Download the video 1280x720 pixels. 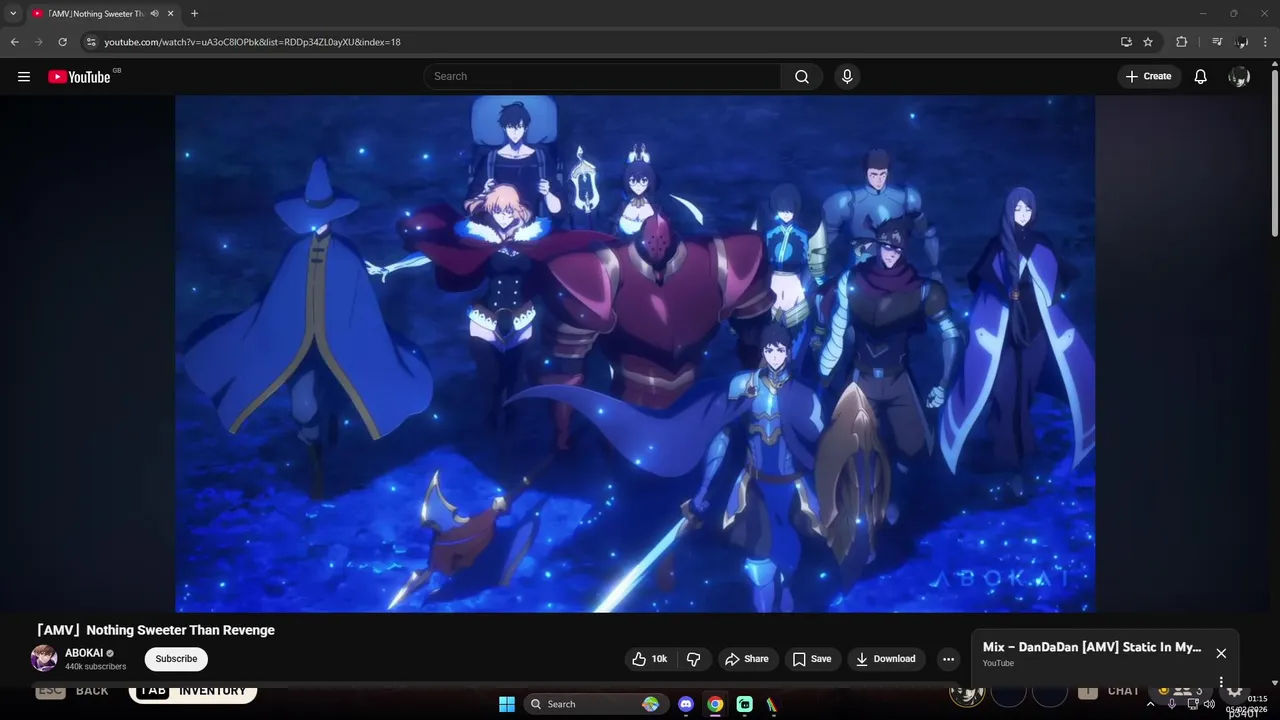pyautogui.click(x=886, y=659)
